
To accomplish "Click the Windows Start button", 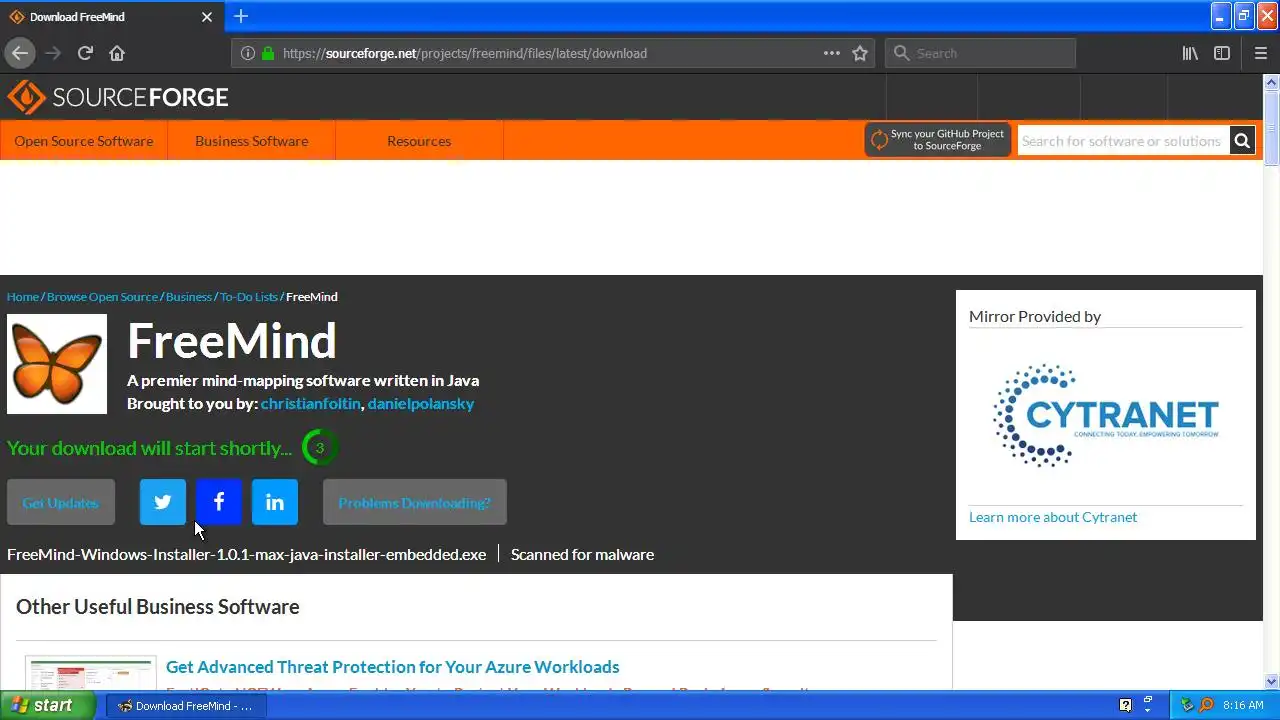I will (x=48, y=705).
